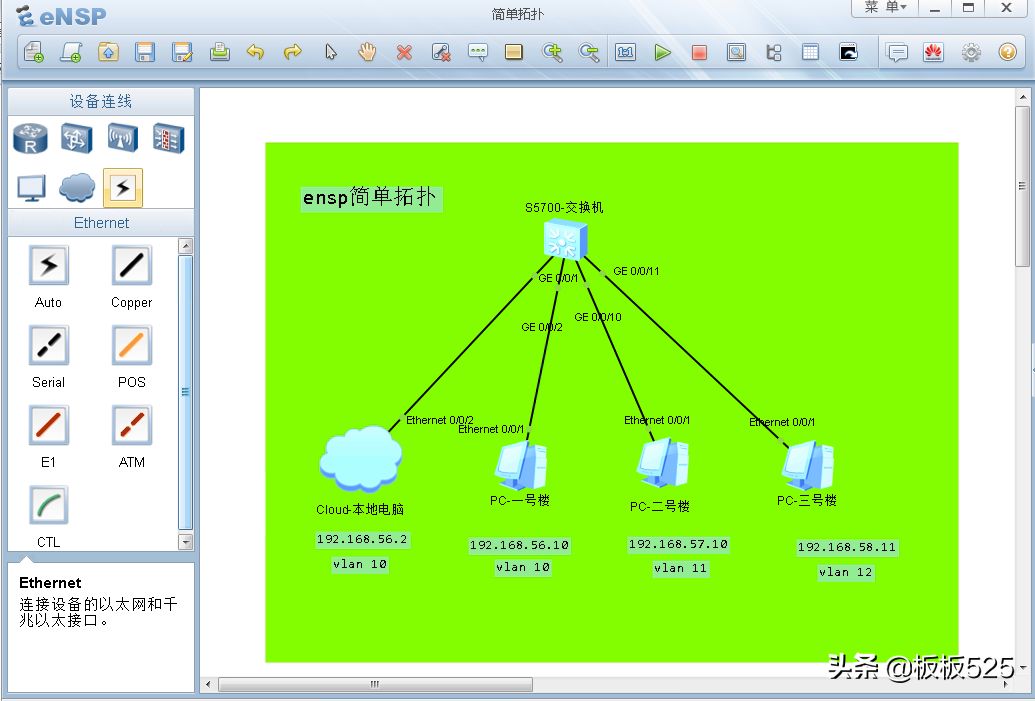Click the "vlan 10" label under Cloud-本地电脑

[x=360, y=564]
